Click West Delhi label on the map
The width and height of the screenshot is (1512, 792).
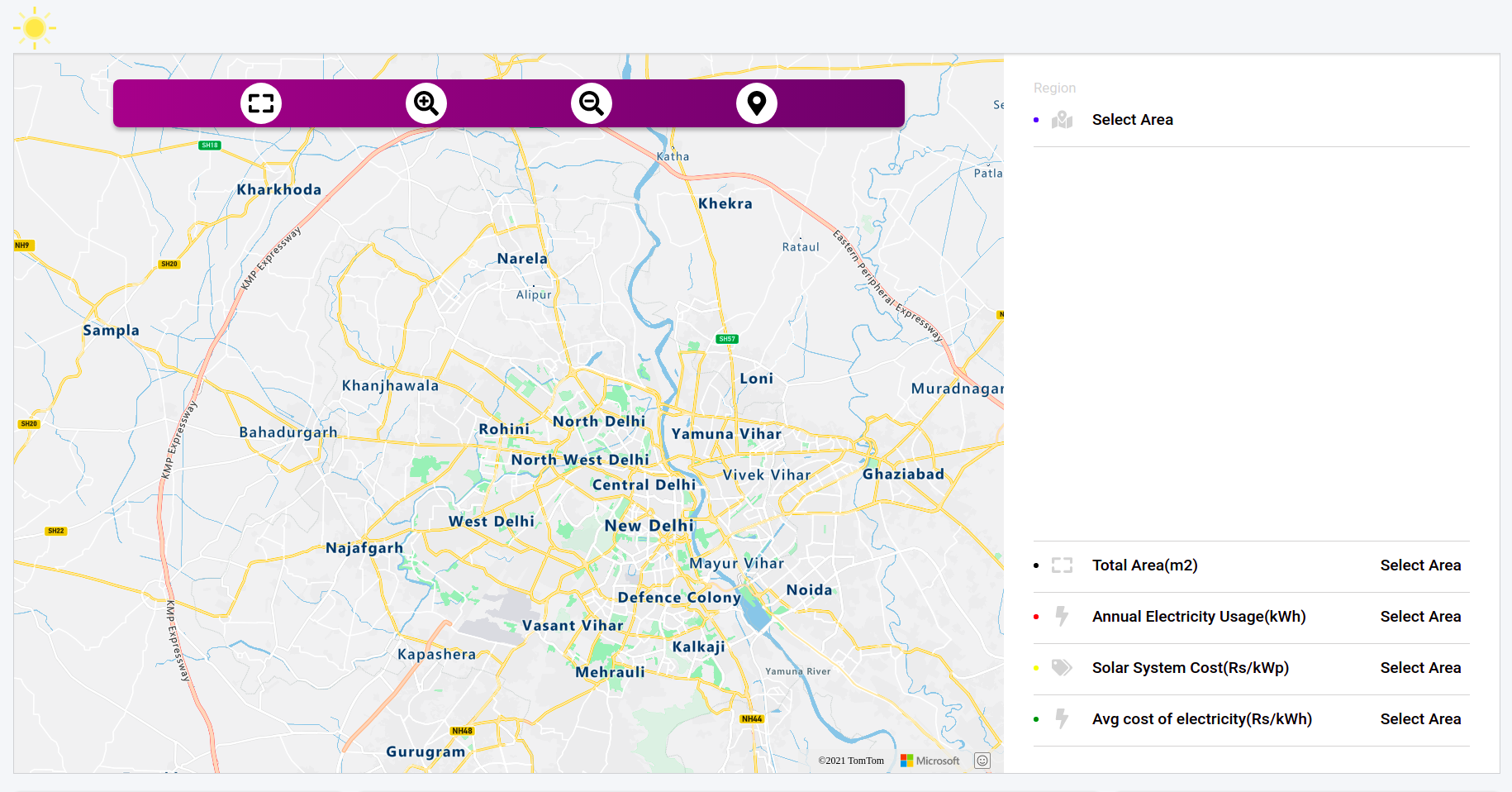492,522
